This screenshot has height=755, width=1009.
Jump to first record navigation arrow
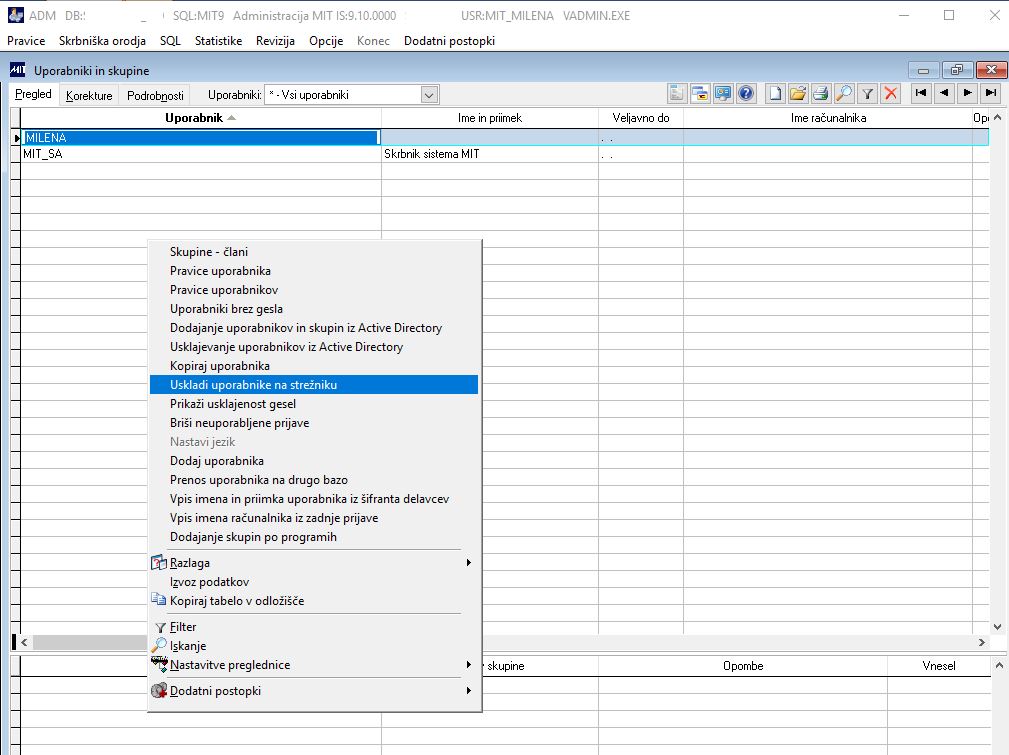(921, 93)
